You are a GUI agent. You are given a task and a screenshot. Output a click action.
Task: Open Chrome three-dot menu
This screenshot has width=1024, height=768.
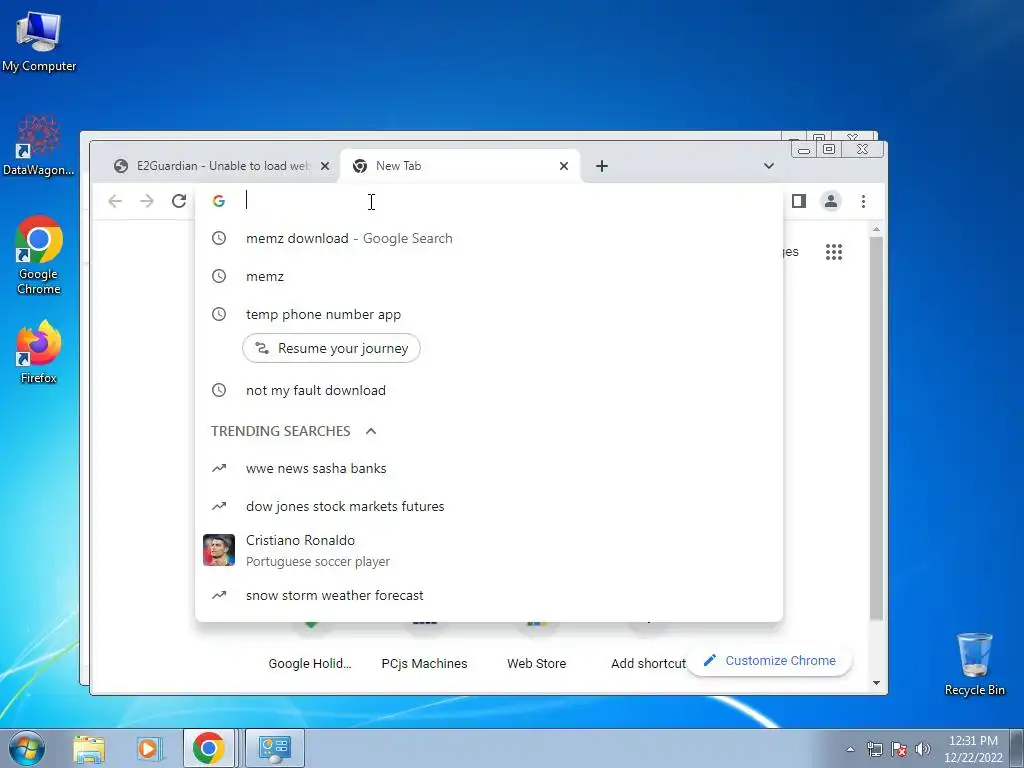tap(863, 201)
